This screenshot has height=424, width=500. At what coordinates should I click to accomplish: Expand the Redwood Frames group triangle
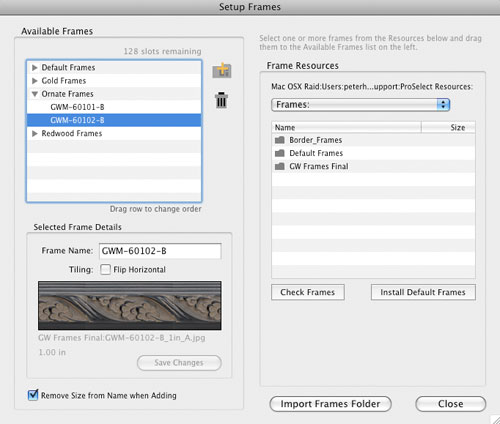point(35,133)
